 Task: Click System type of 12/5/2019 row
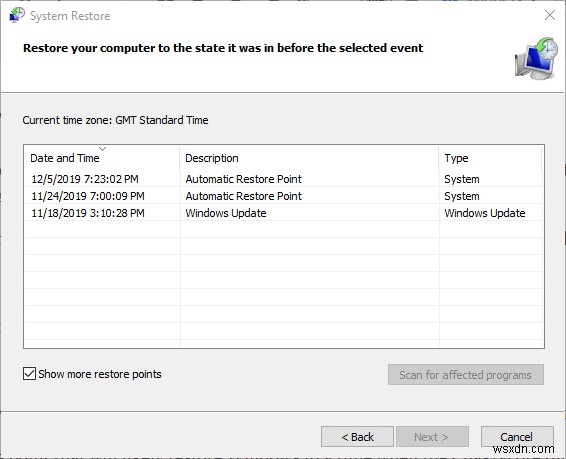(x=462, y=179)
